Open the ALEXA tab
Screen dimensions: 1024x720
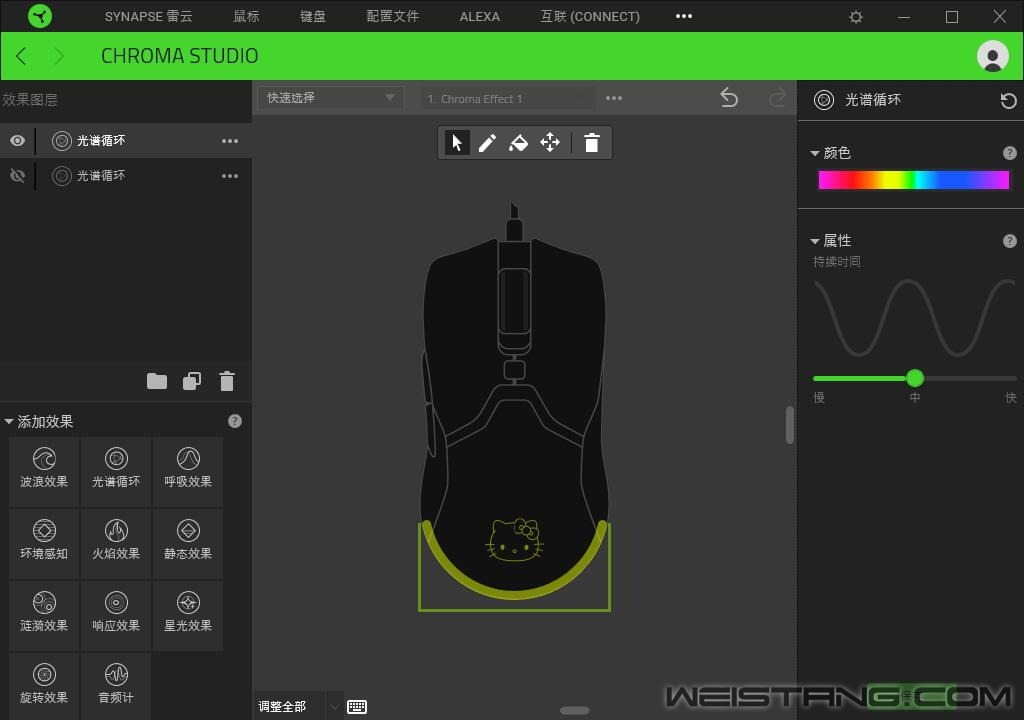point(479,16)
